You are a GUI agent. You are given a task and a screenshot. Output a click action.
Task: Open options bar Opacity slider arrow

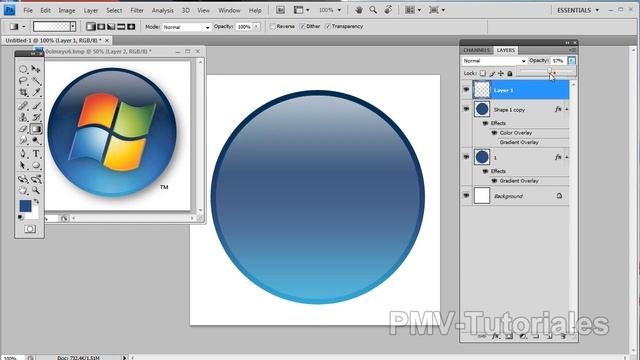[256, 27]
